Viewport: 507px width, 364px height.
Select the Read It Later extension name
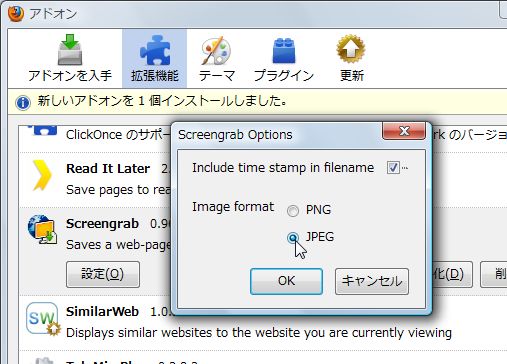pos(108,169)
